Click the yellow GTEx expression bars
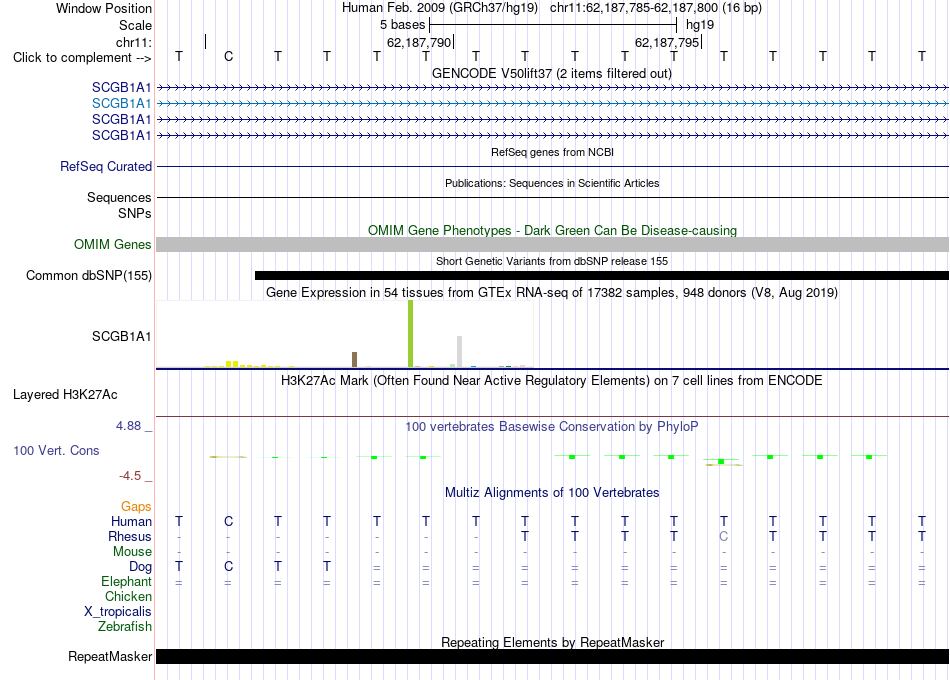The height and width of the screenshot is (680, 950). pos(232,364)
